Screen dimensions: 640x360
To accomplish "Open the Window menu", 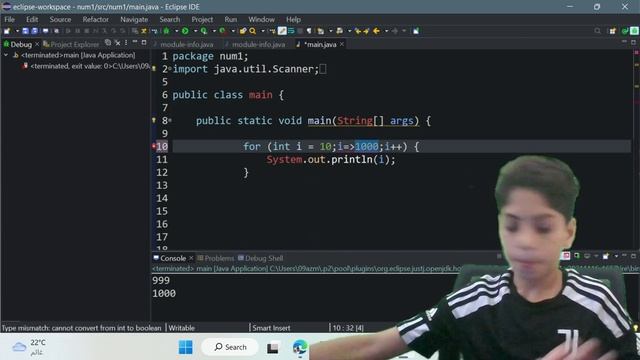I will pos(261,19).
